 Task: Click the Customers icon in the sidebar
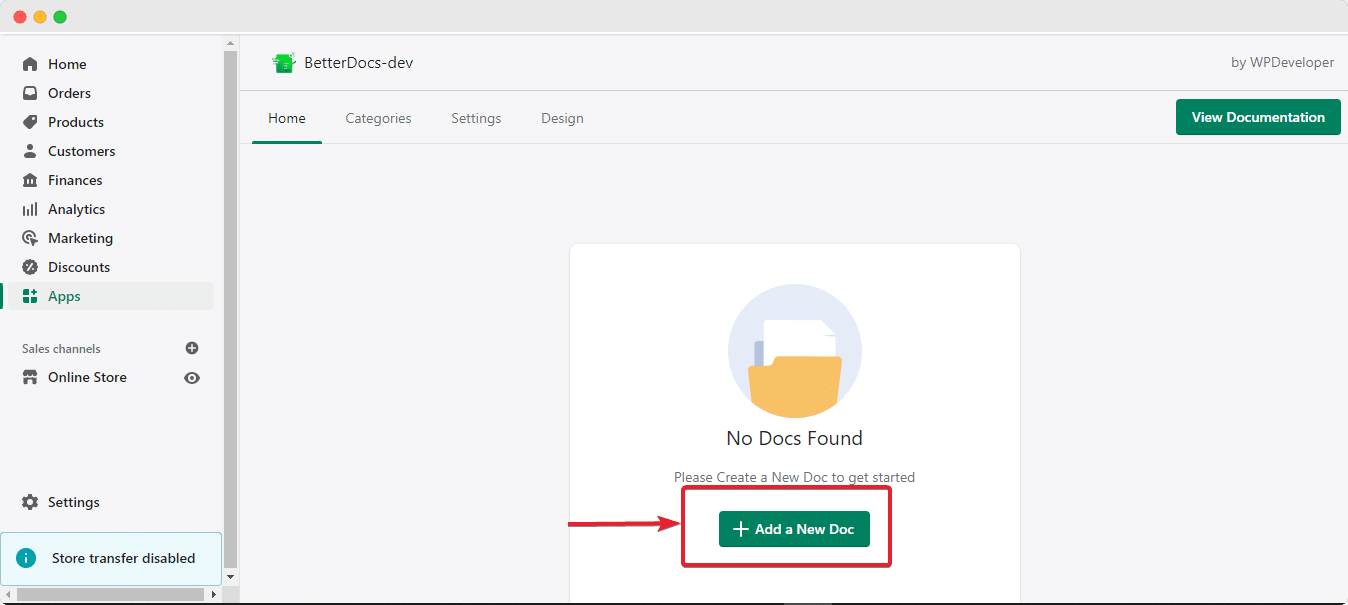point(30,150)
